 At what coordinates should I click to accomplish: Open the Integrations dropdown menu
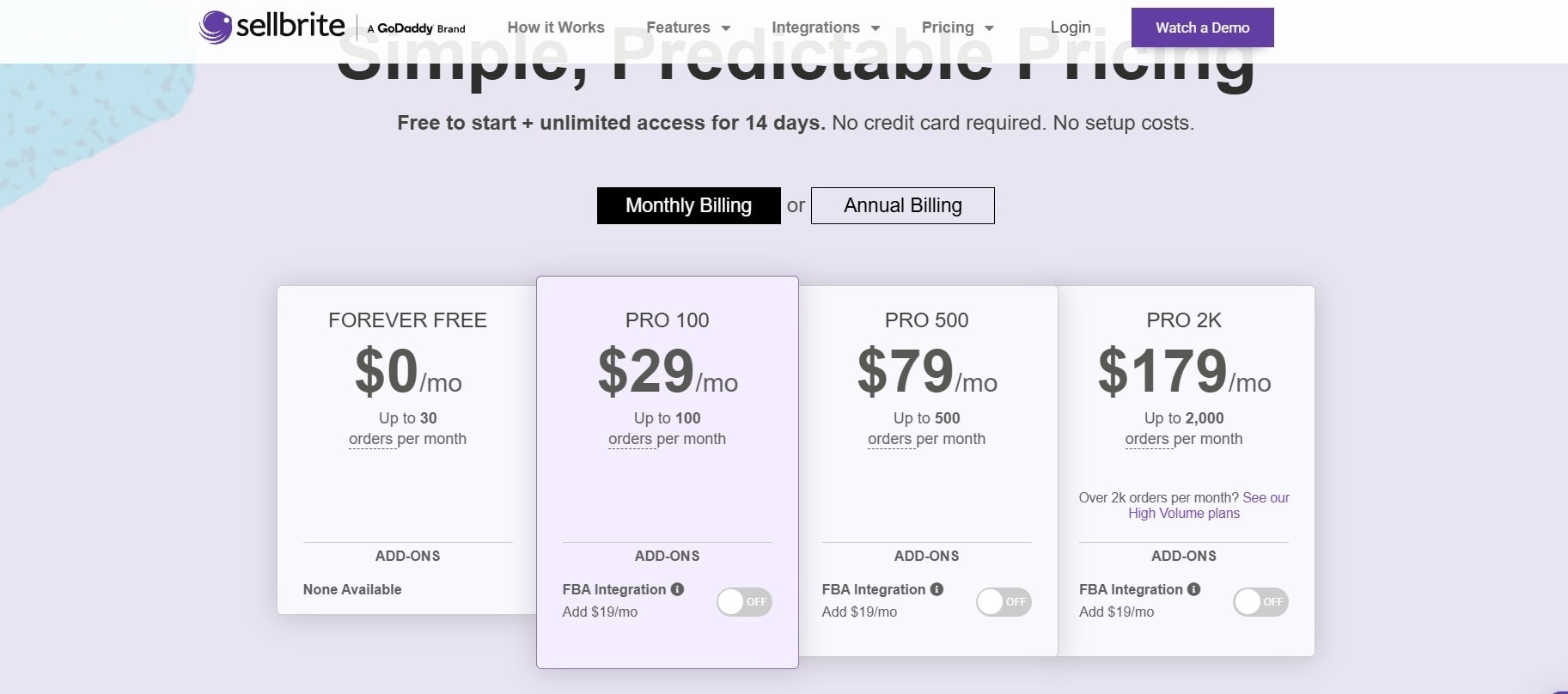point(824,27)
